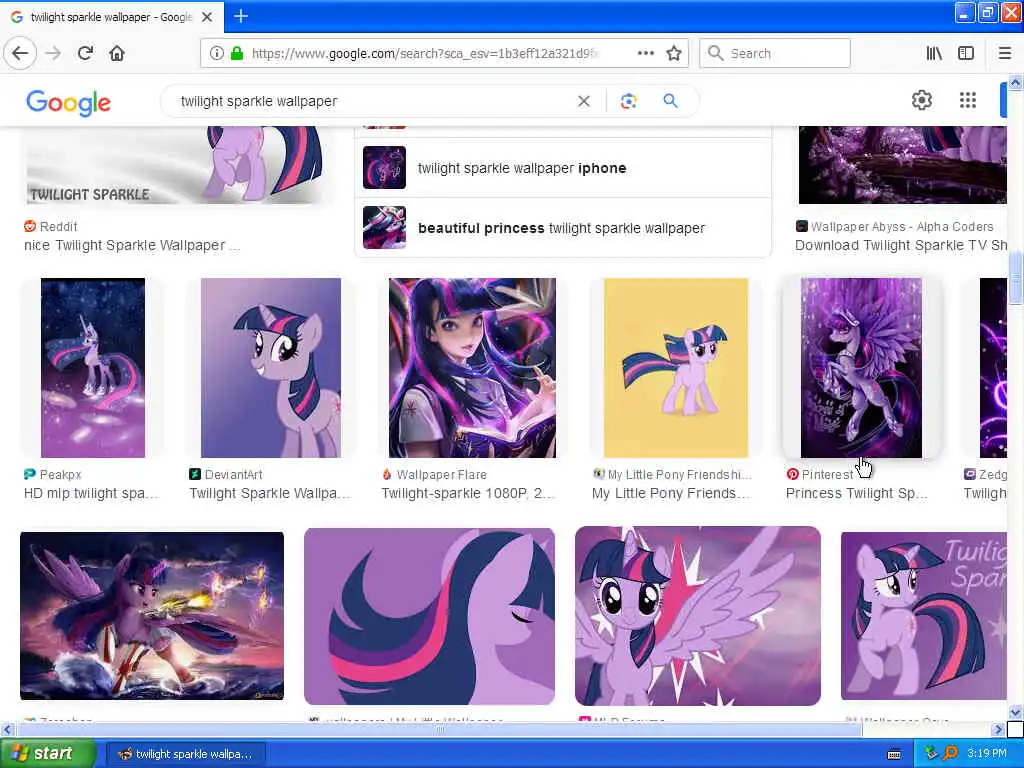Choose suggestion twilight sparkle wallpaper iphone
The image size is (1024, 768).
(x=563, y=168)
